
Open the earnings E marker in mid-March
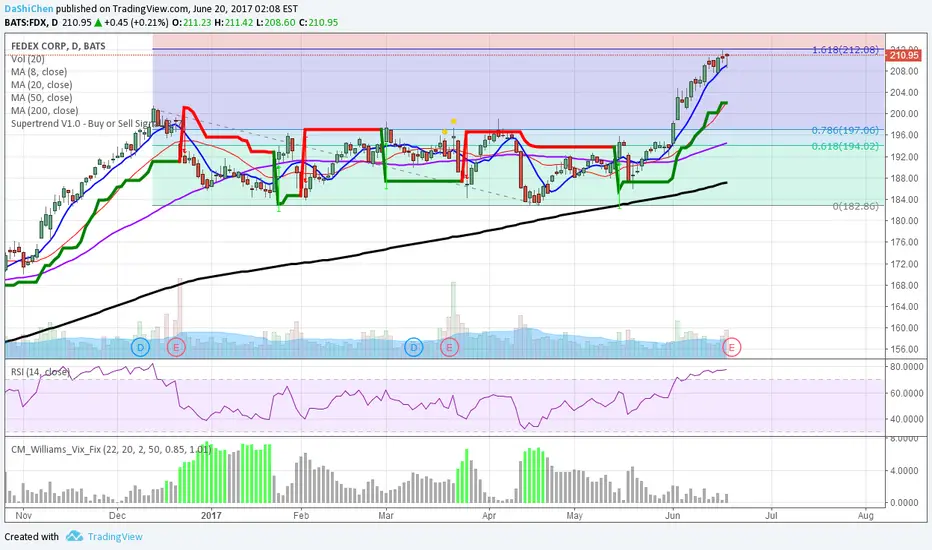click(x=449, y=347)
